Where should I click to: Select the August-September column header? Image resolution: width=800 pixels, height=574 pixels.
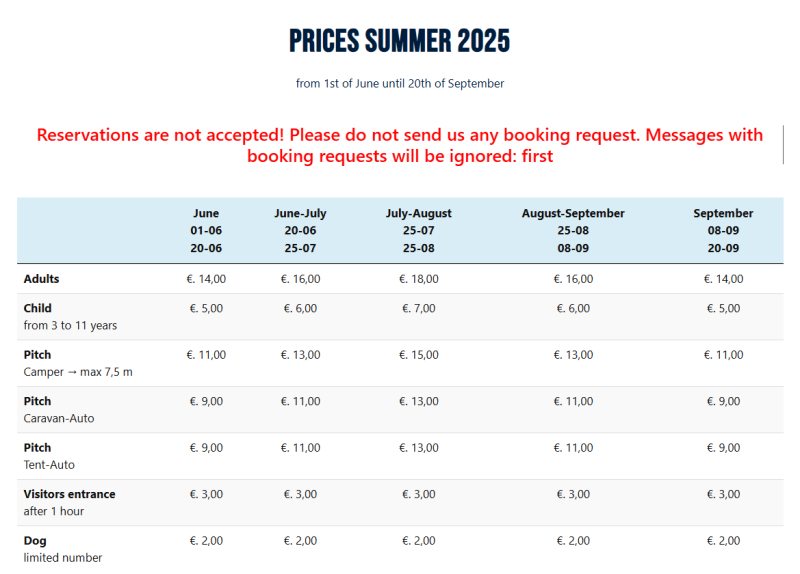[573, 230]
